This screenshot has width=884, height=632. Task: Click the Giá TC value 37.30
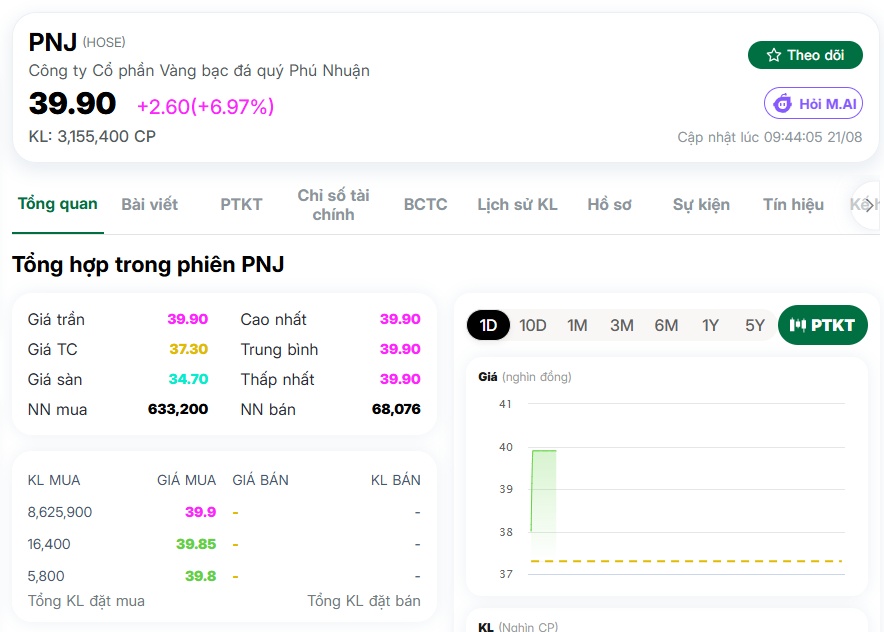189,350
